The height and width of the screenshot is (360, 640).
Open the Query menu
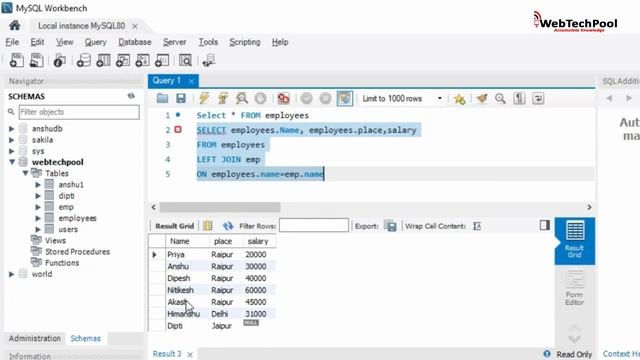click(x=96, y=42)
